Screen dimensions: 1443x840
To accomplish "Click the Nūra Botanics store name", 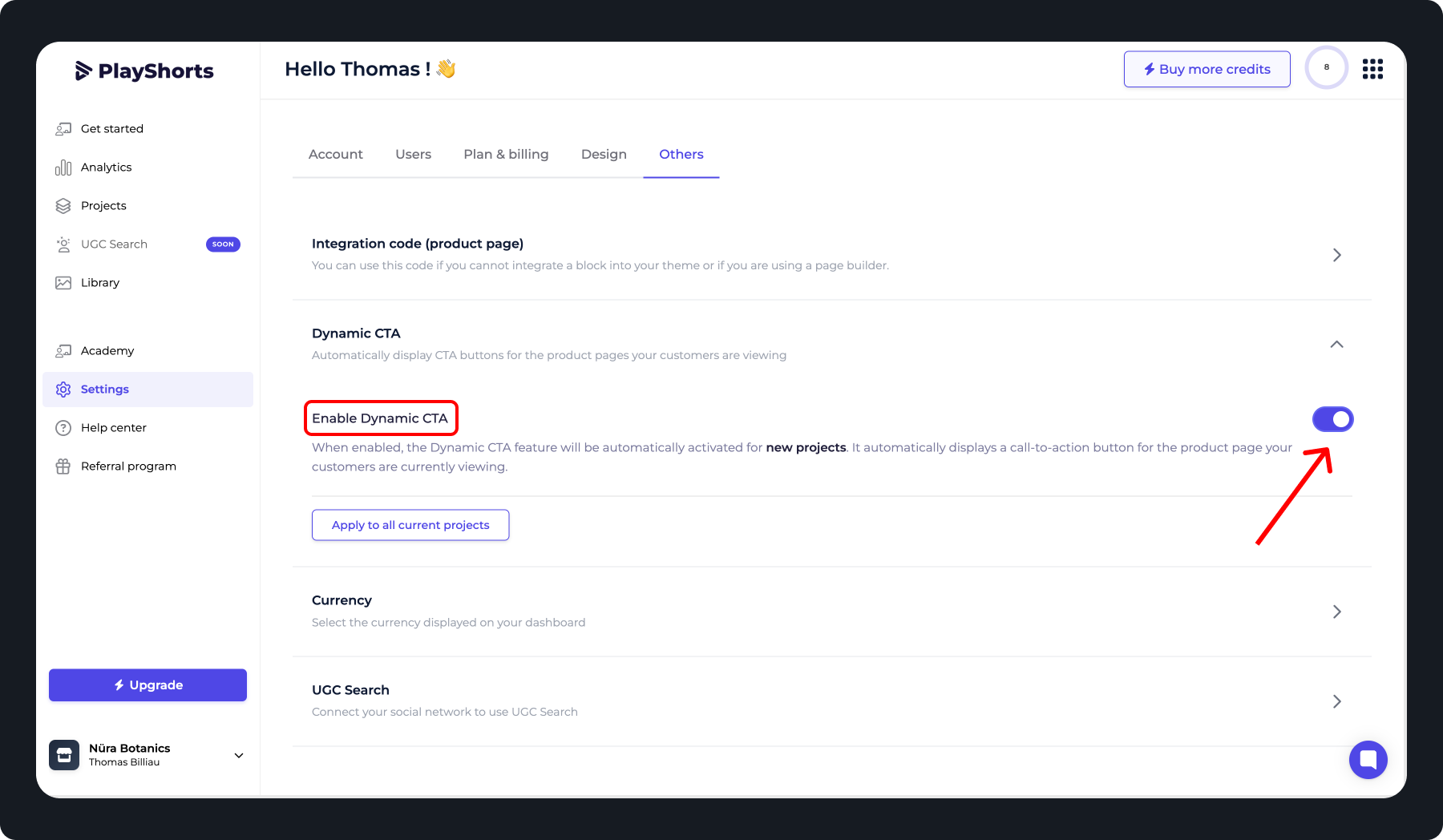I will (129, 749).
